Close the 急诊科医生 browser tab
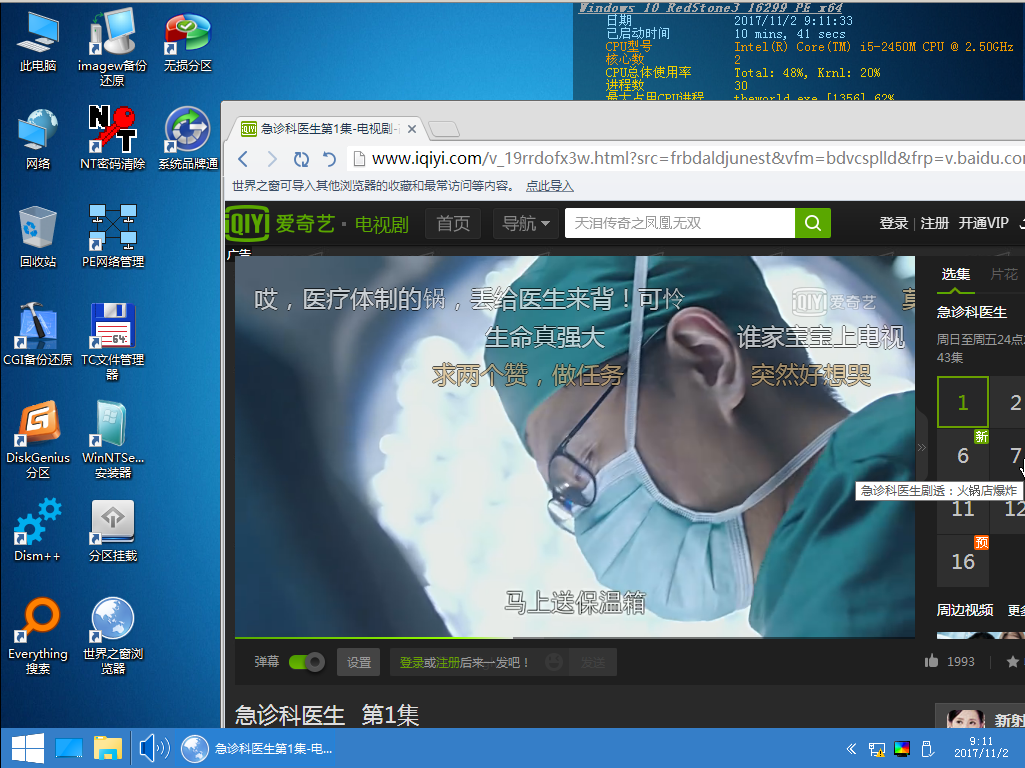 412,129
